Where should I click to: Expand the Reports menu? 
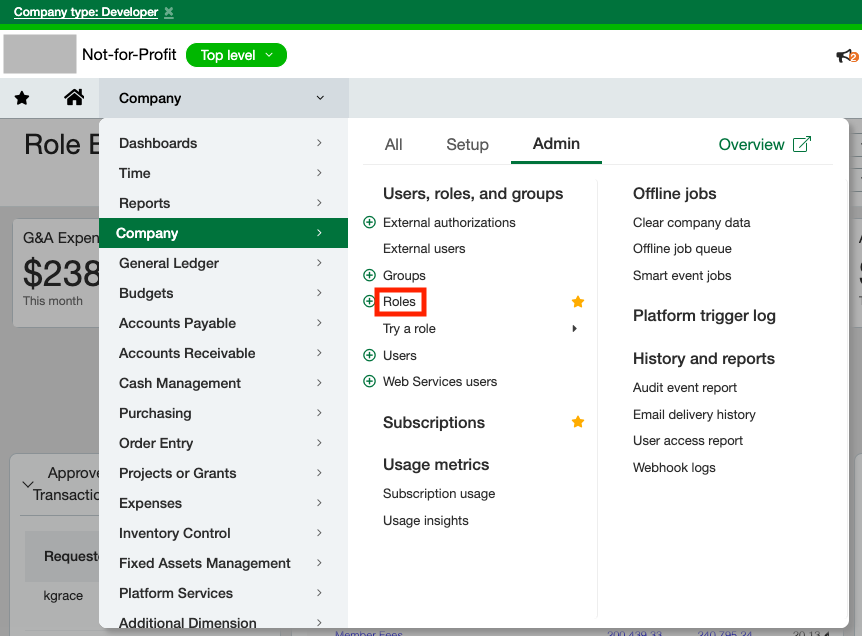pyautogui.click(x=223, y=203)
